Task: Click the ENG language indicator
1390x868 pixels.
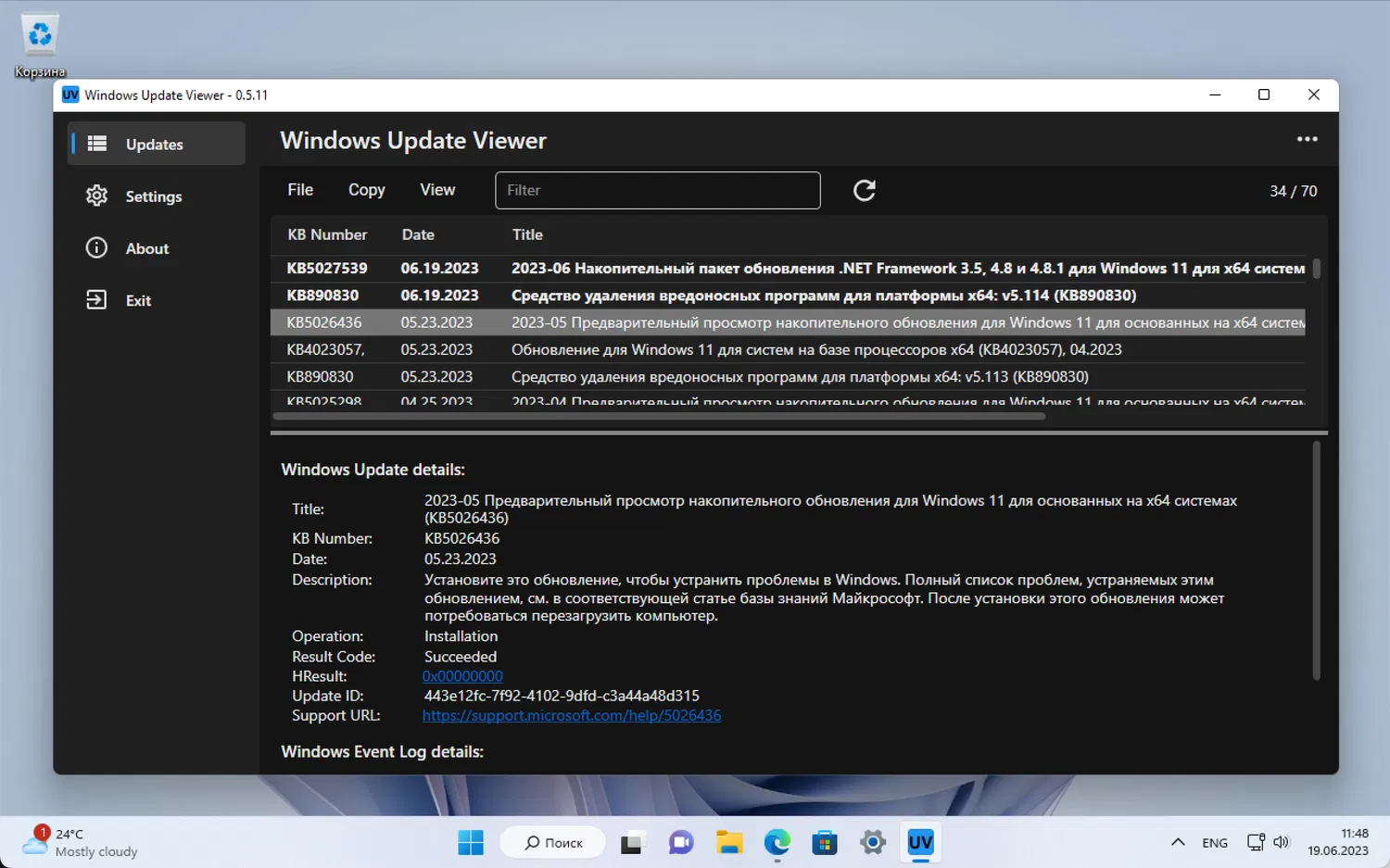Action: (1215, 842)
